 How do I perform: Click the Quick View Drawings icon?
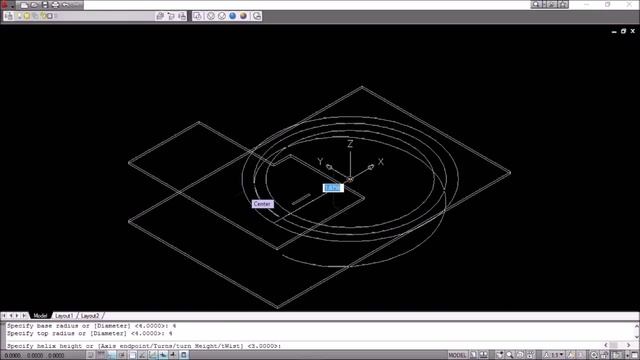[x=484, y=356]
